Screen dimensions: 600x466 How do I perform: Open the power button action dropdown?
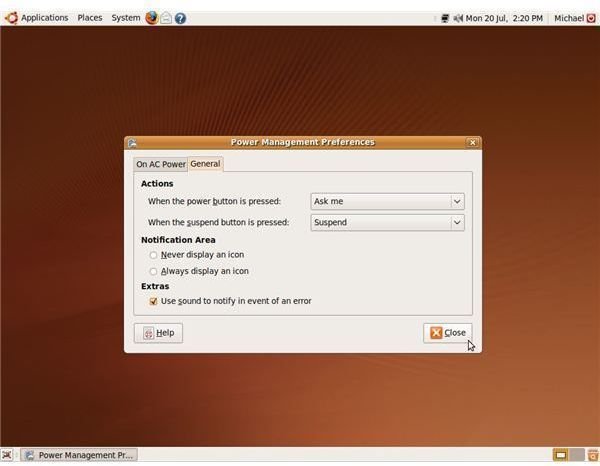pyautogui.click(x=388, y=201)
